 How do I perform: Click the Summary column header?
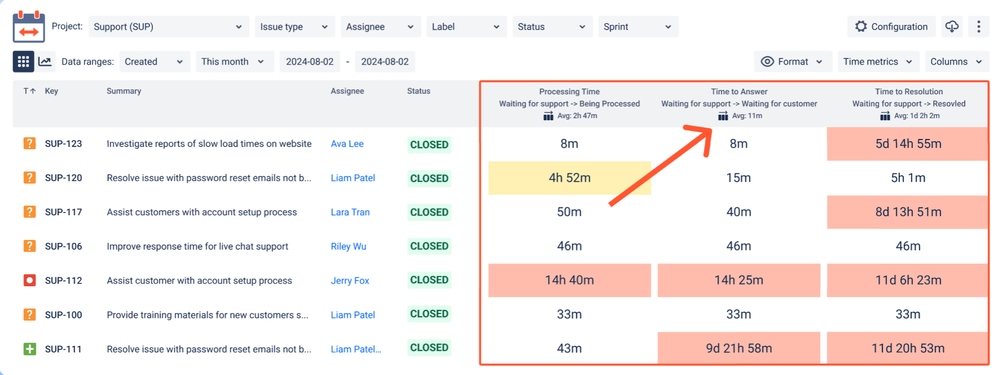pos(123,91)
